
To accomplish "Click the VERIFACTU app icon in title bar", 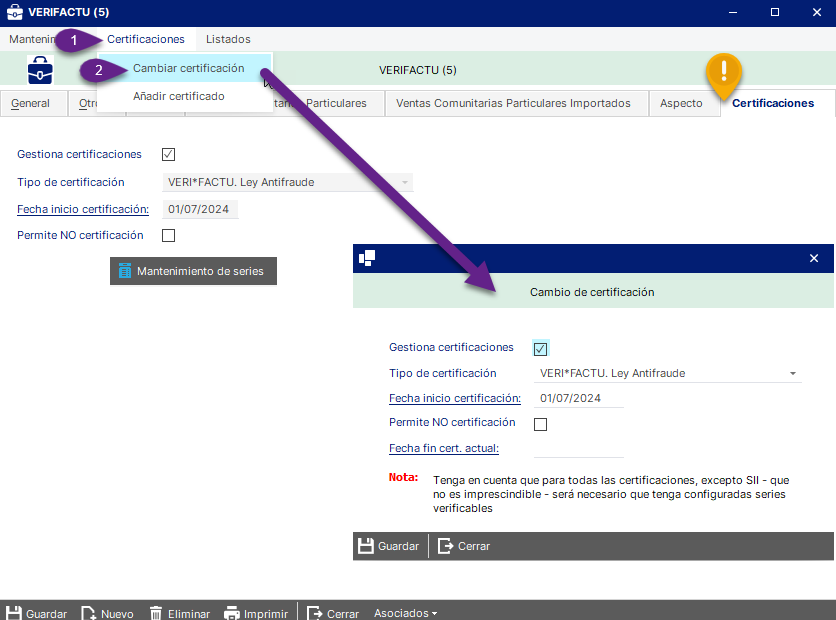I will click(14, 12).
